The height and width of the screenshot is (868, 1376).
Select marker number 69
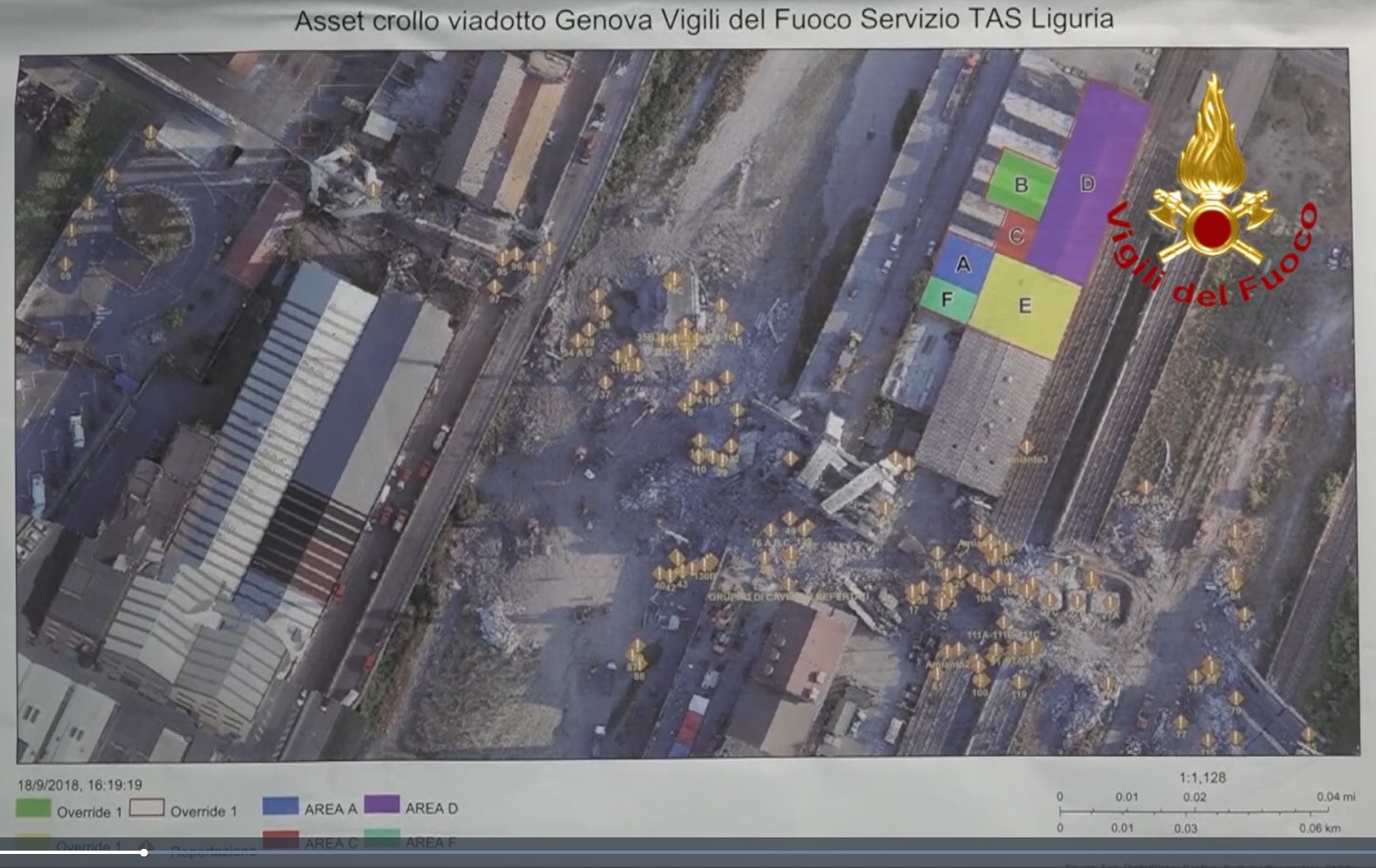click(x=65, y=264)
